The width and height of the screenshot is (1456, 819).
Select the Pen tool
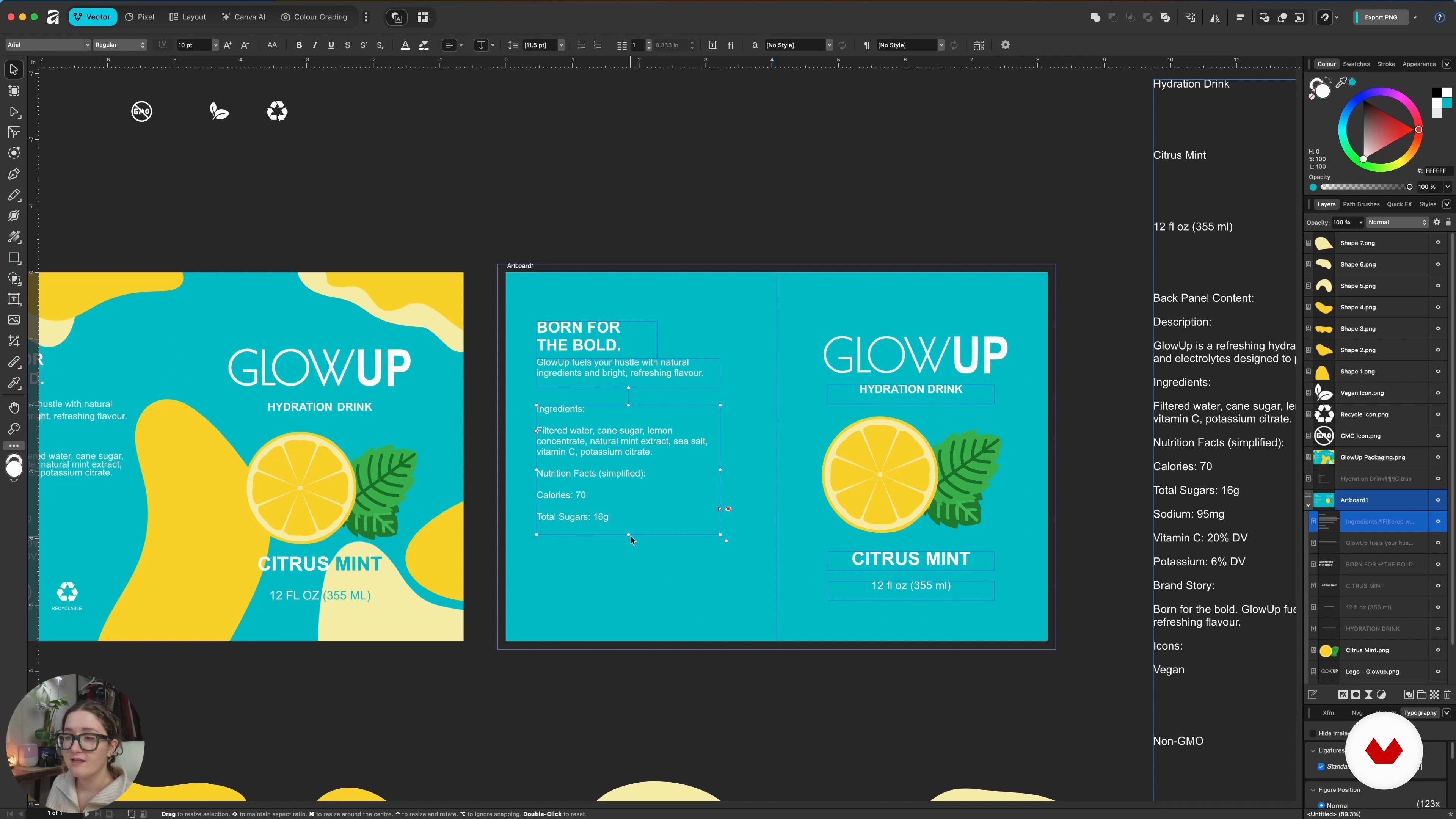click(x=14, y=174)
